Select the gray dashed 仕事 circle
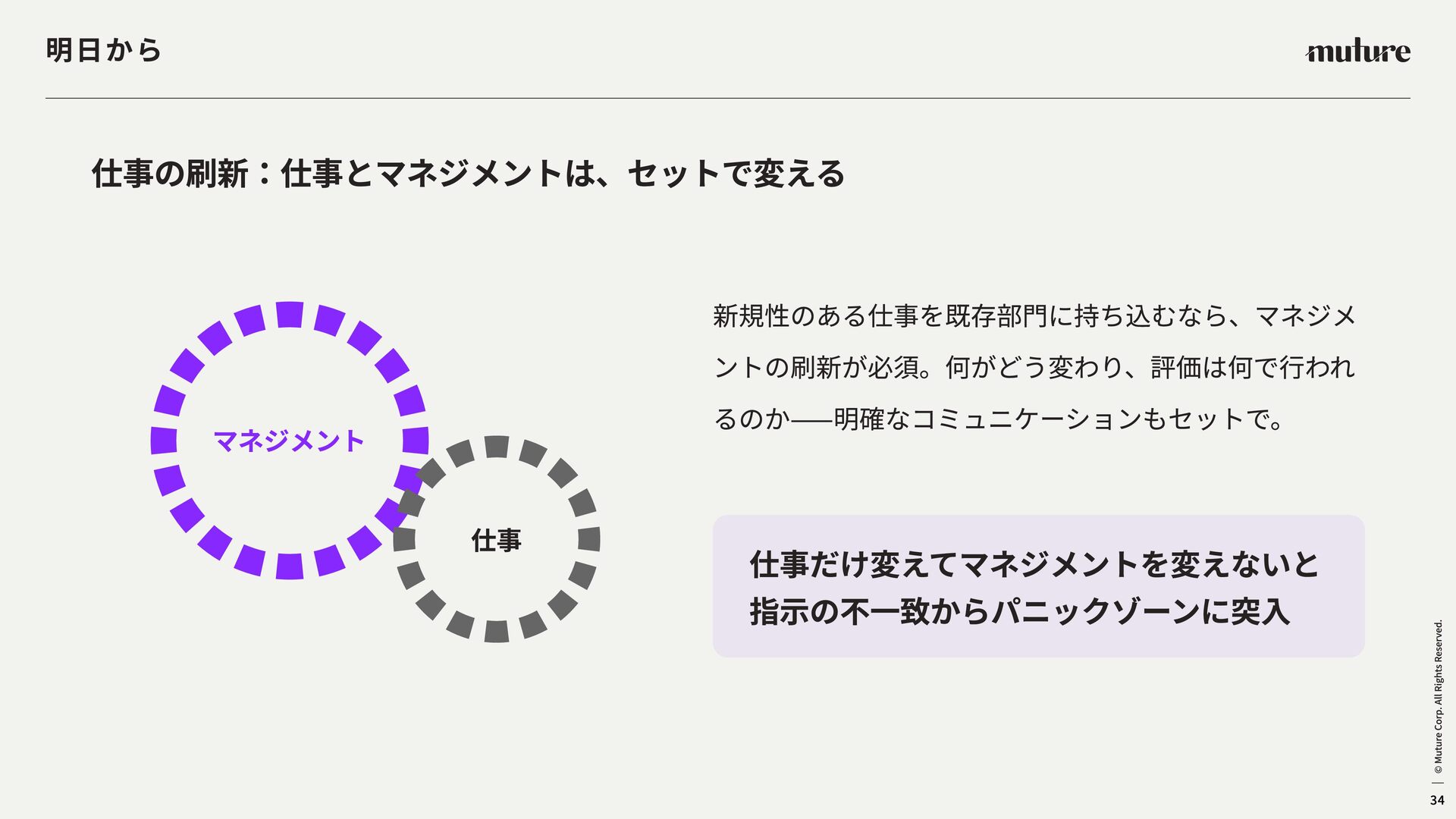The width and height of the screenshot is (1456, 819). click(497, 539)
